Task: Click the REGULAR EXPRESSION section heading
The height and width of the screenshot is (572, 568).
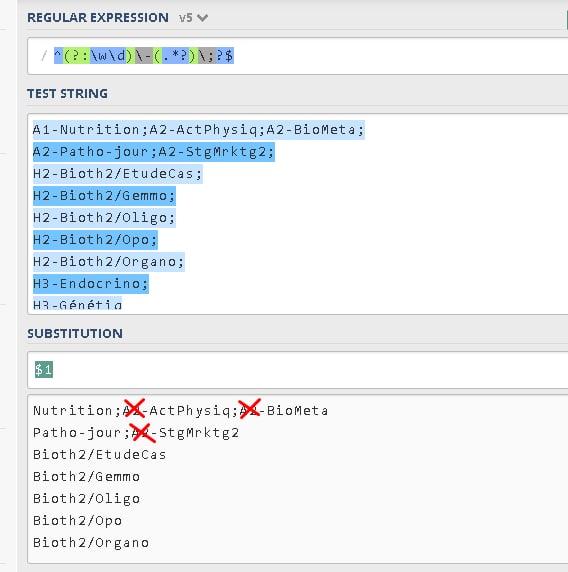Action: tap(98, 18)
